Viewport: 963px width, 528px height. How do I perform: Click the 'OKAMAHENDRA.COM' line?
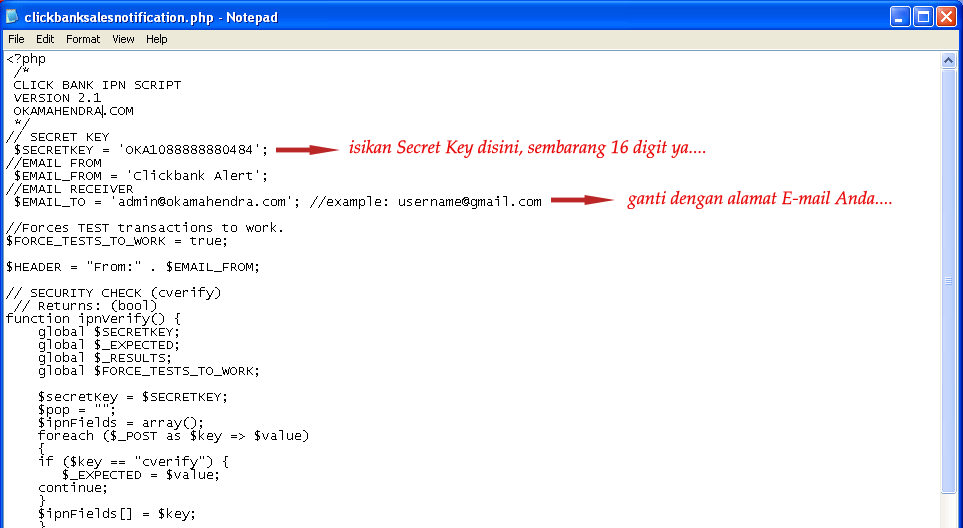tap(73, 111)
